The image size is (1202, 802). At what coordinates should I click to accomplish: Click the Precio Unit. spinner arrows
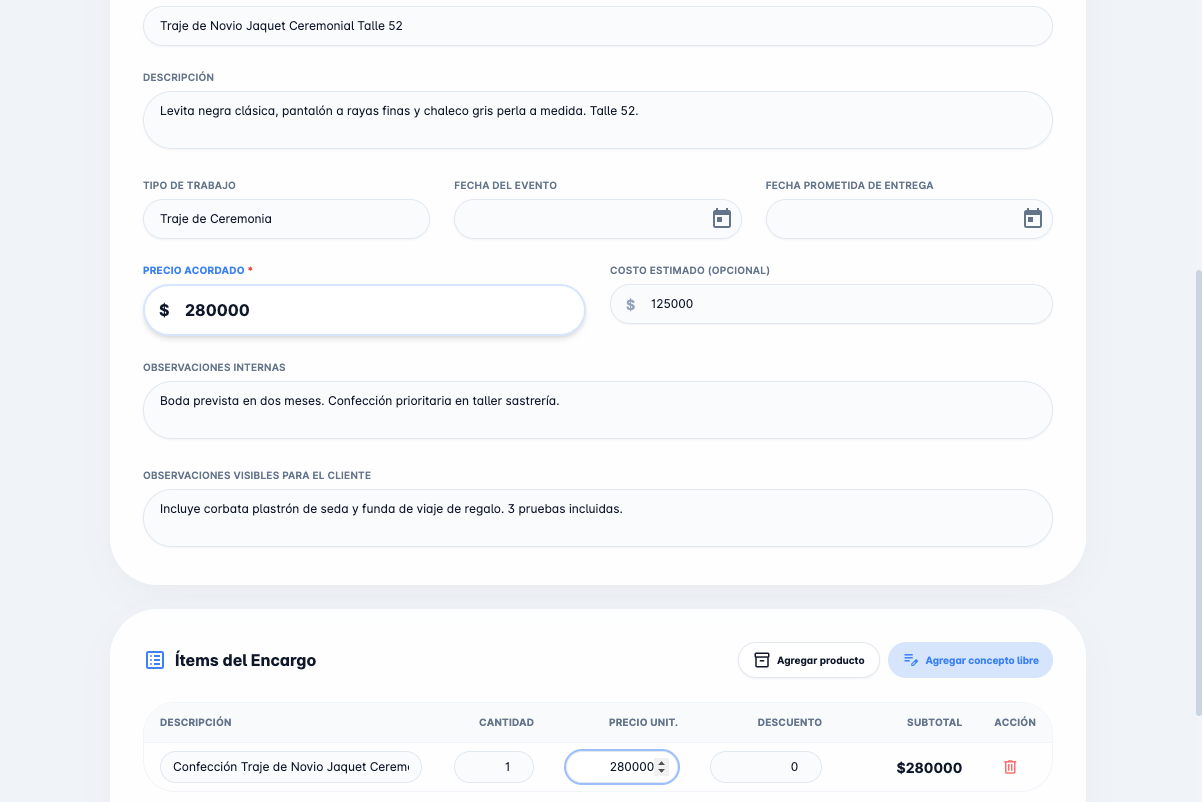coord(662,767)
